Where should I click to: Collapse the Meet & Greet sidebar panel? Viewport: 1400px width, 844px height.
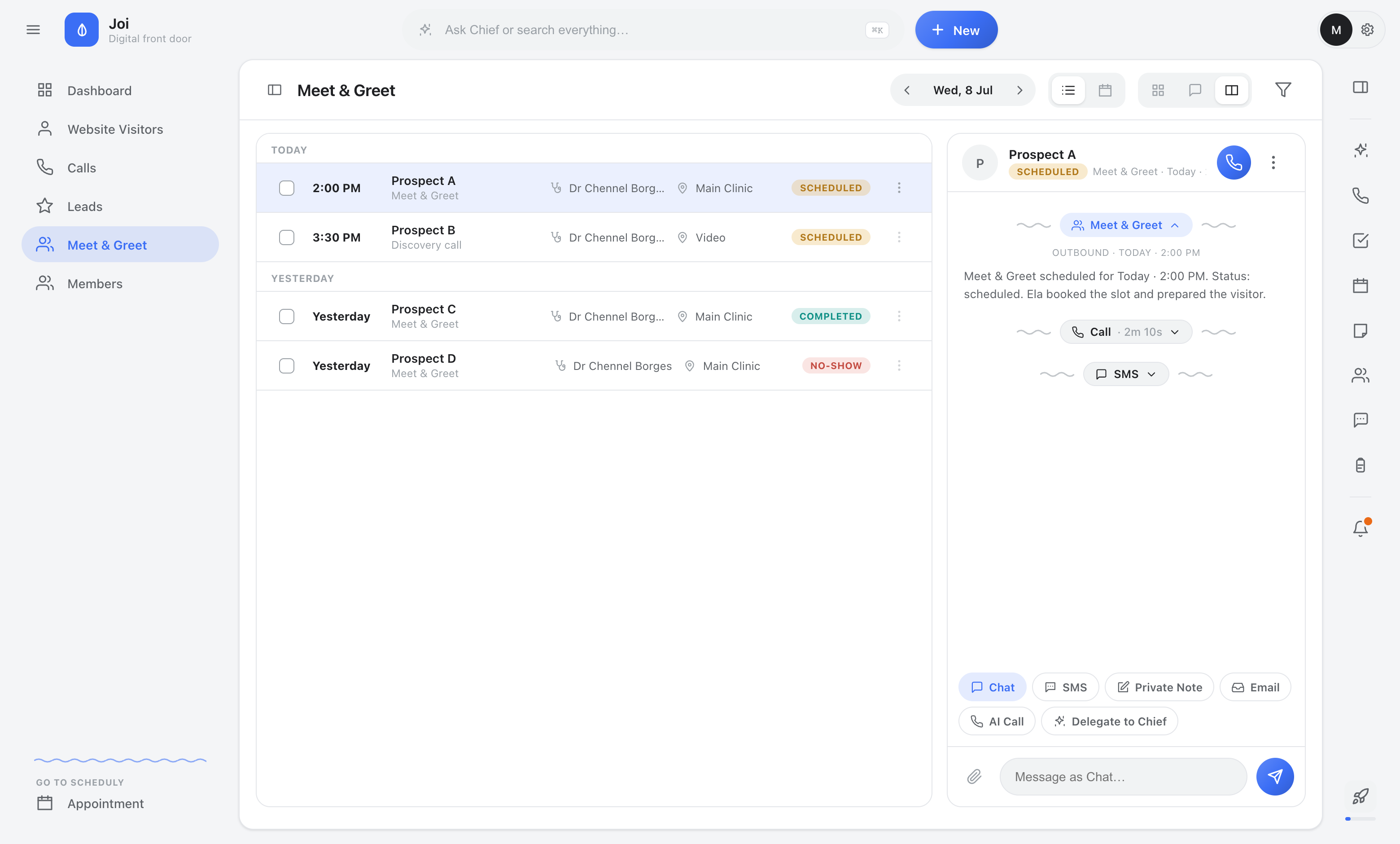tap(275, 90)
